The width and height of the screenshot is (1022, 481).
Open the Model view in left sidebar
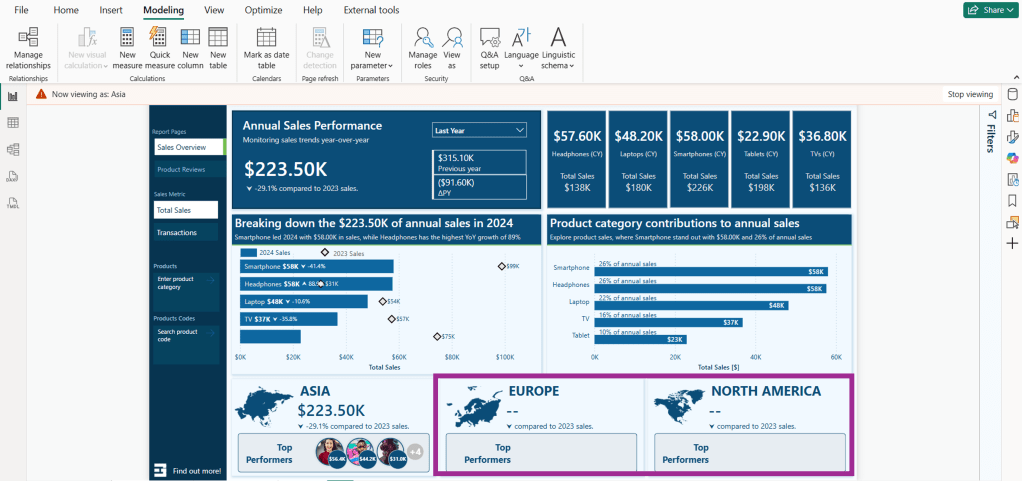click(13, 150)
